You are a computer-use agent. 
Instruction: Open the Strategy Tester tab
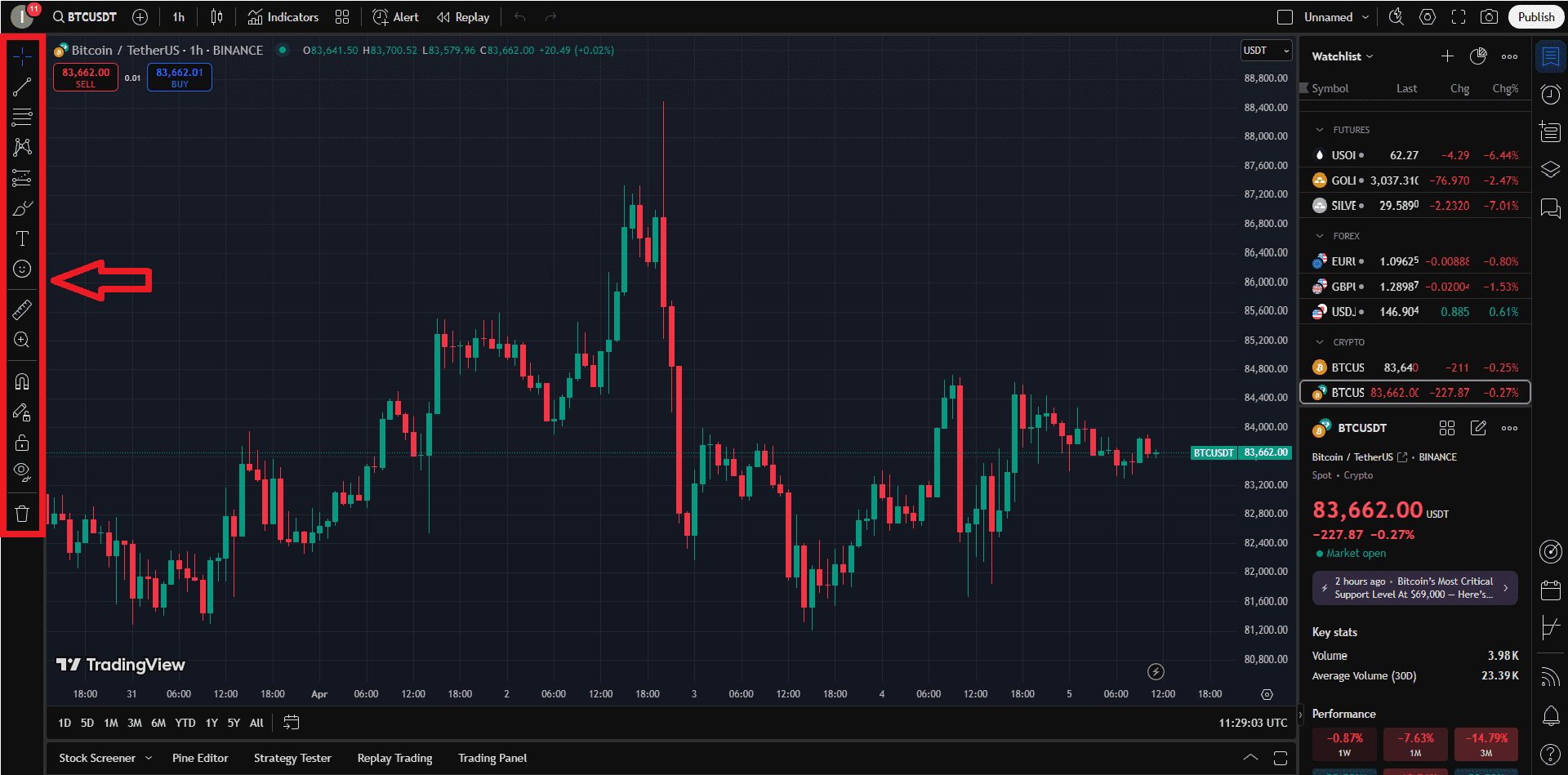point(292,758)
